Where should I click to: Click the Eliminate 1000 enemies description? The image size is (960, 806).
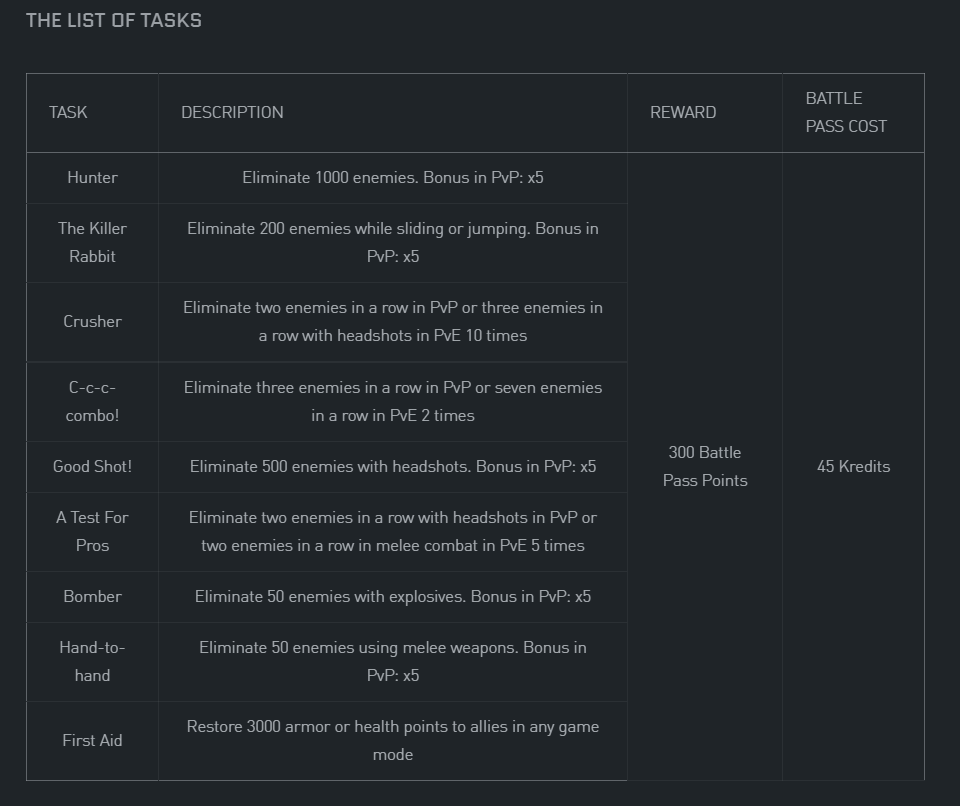pos(393,177)
